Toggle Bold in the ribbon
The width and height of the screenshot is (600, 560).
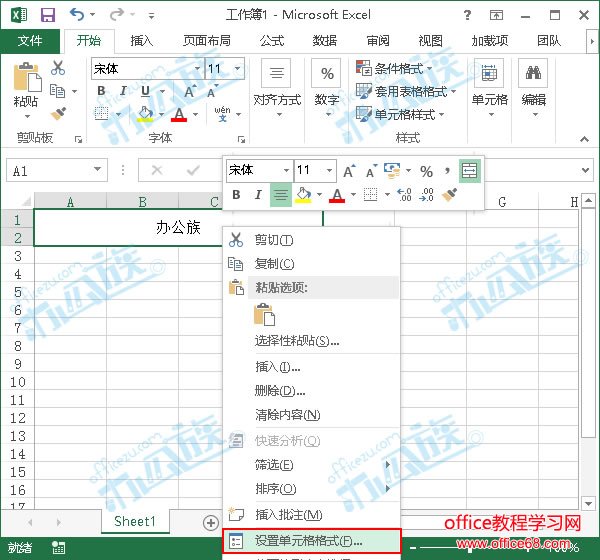point(101,91)
